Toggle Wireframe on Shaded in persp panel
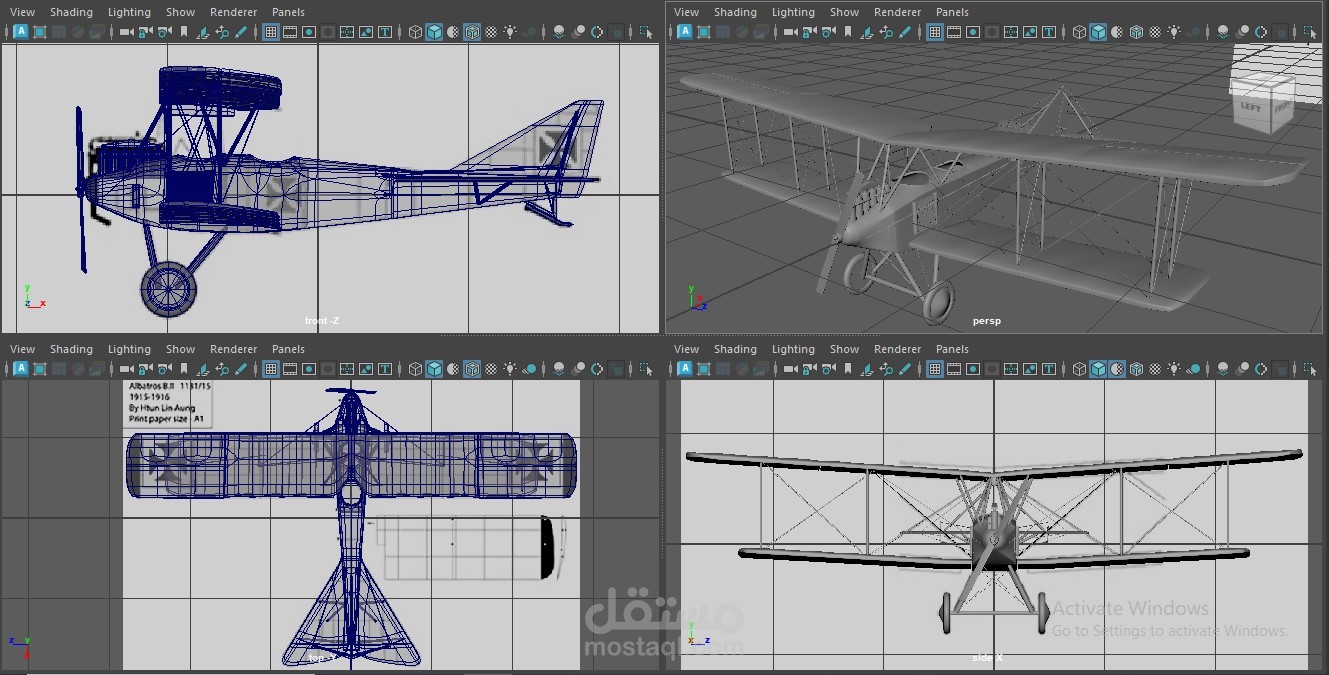The image size is (1329, 675). point(1136,32)
